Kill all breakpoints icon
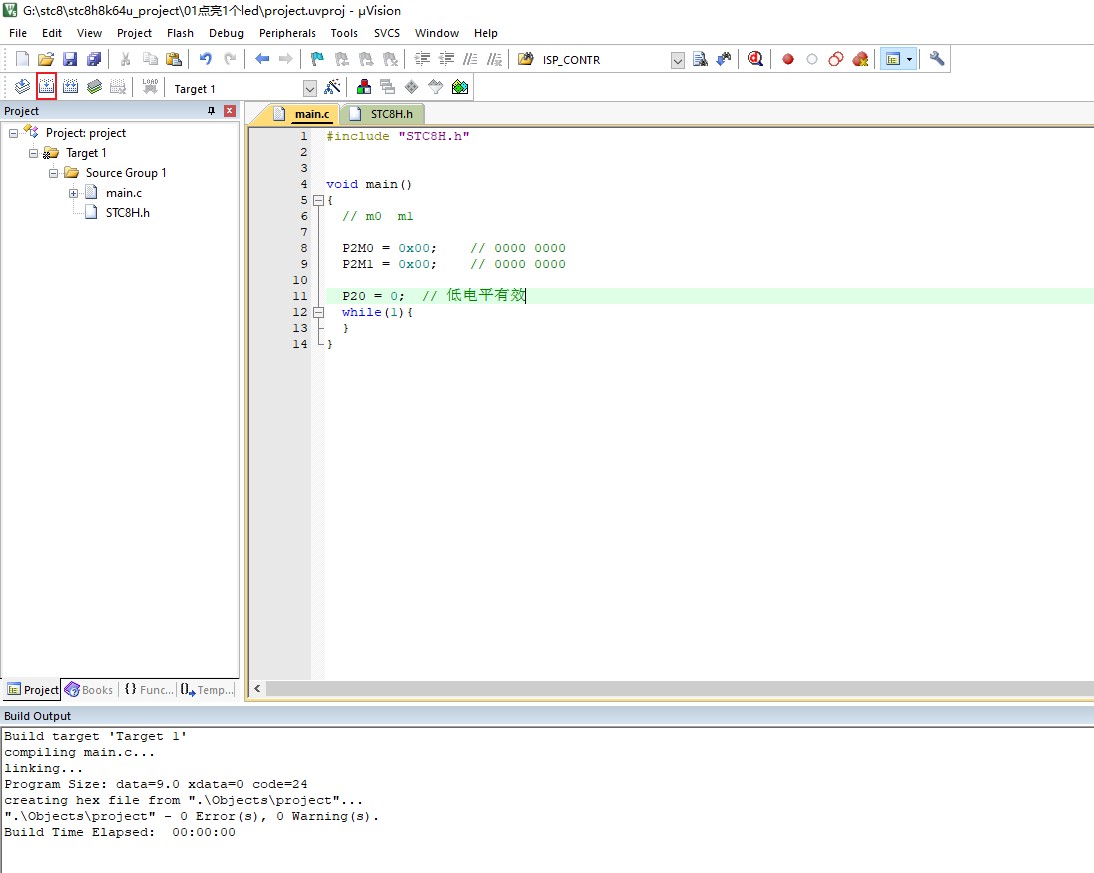Screen dimensions: 1094x873 pos(860,59)
